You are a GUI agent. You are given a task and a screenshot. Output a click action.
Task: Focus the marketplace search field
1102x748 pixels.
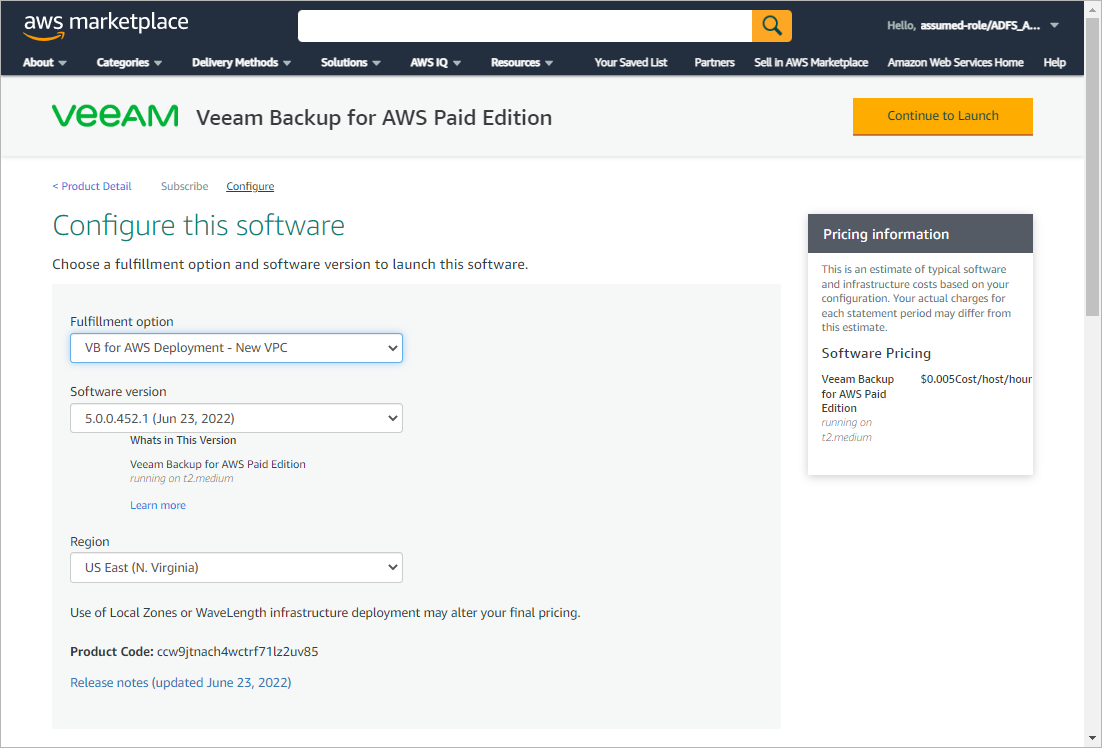525,26
